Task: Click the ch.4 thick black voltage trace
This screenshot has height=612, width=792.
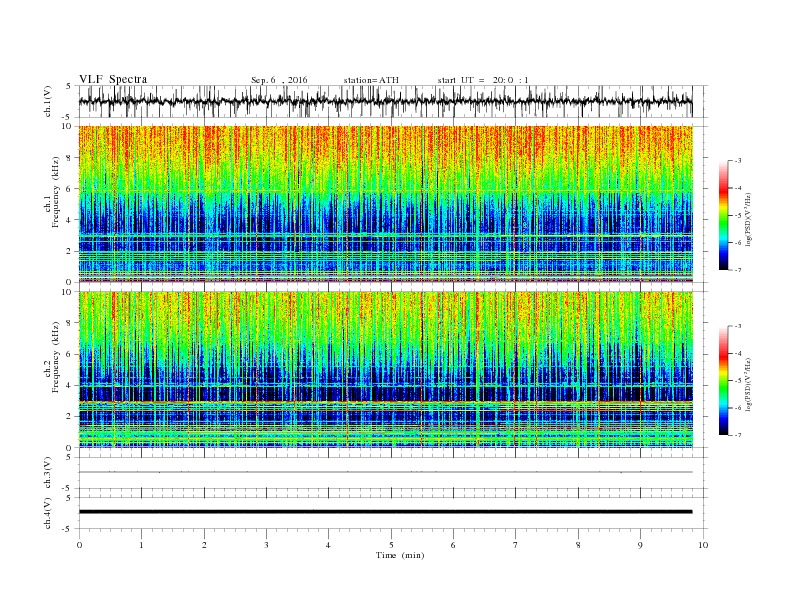Action: [x=385, y=512]
